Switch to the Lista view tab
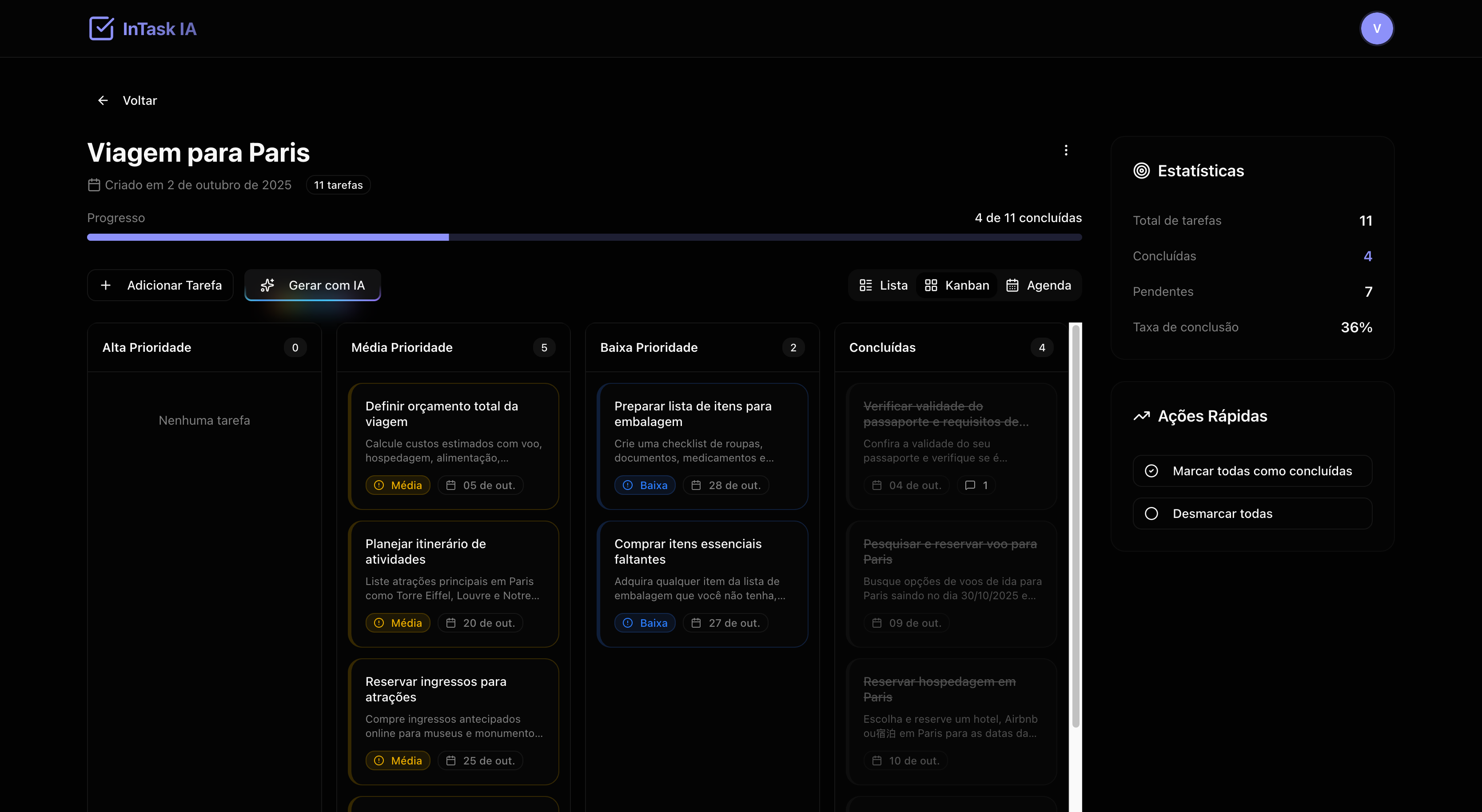Screen dimensions: 1482x812 coord(883,285)
